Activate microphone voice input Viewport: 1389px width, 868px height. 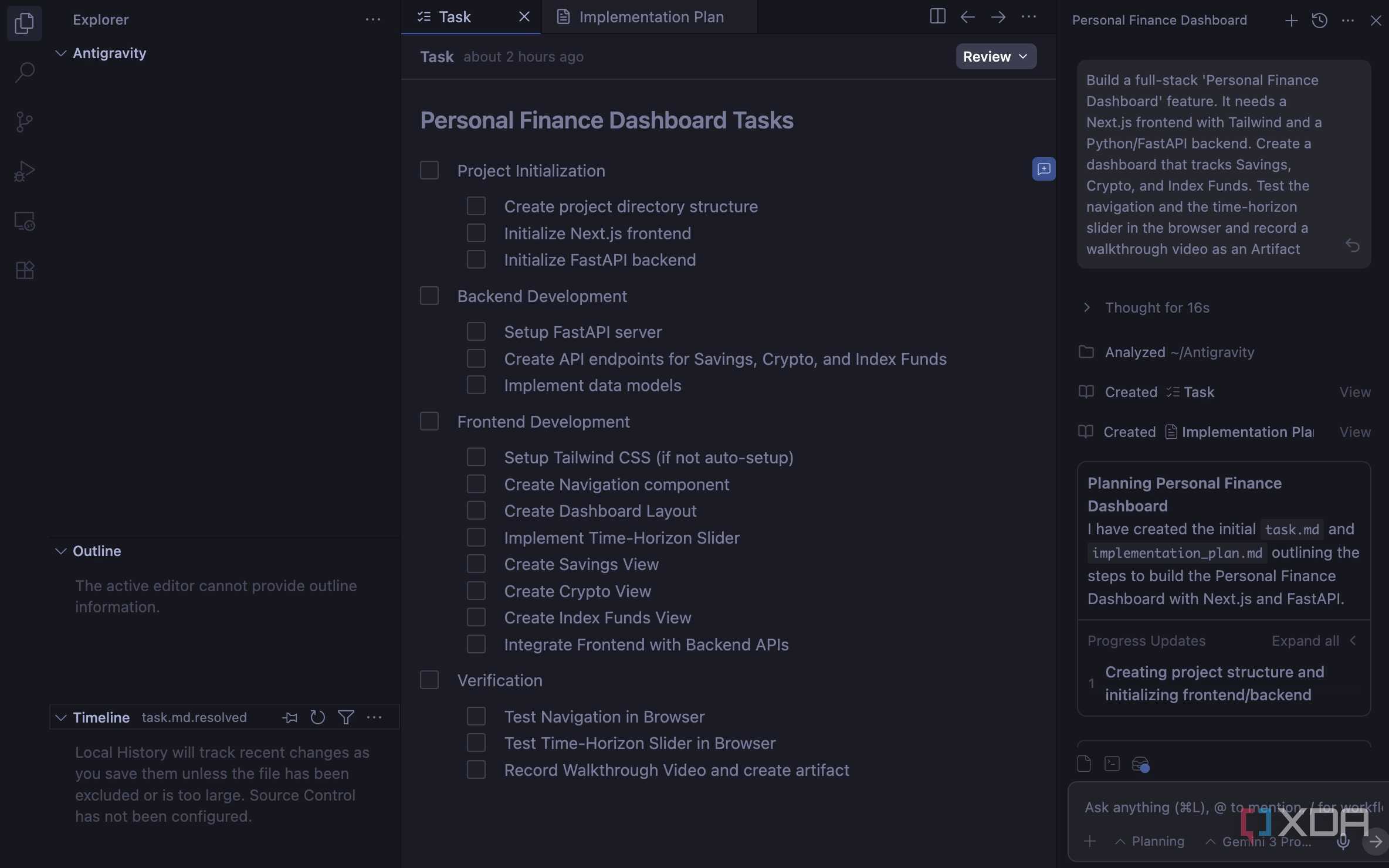tap(1343, 842)
